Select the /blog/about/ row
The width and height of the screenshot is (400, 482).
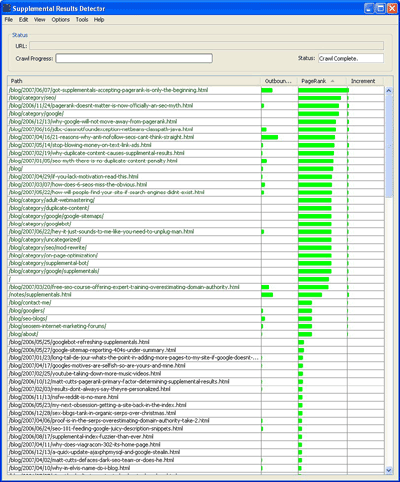196,334
